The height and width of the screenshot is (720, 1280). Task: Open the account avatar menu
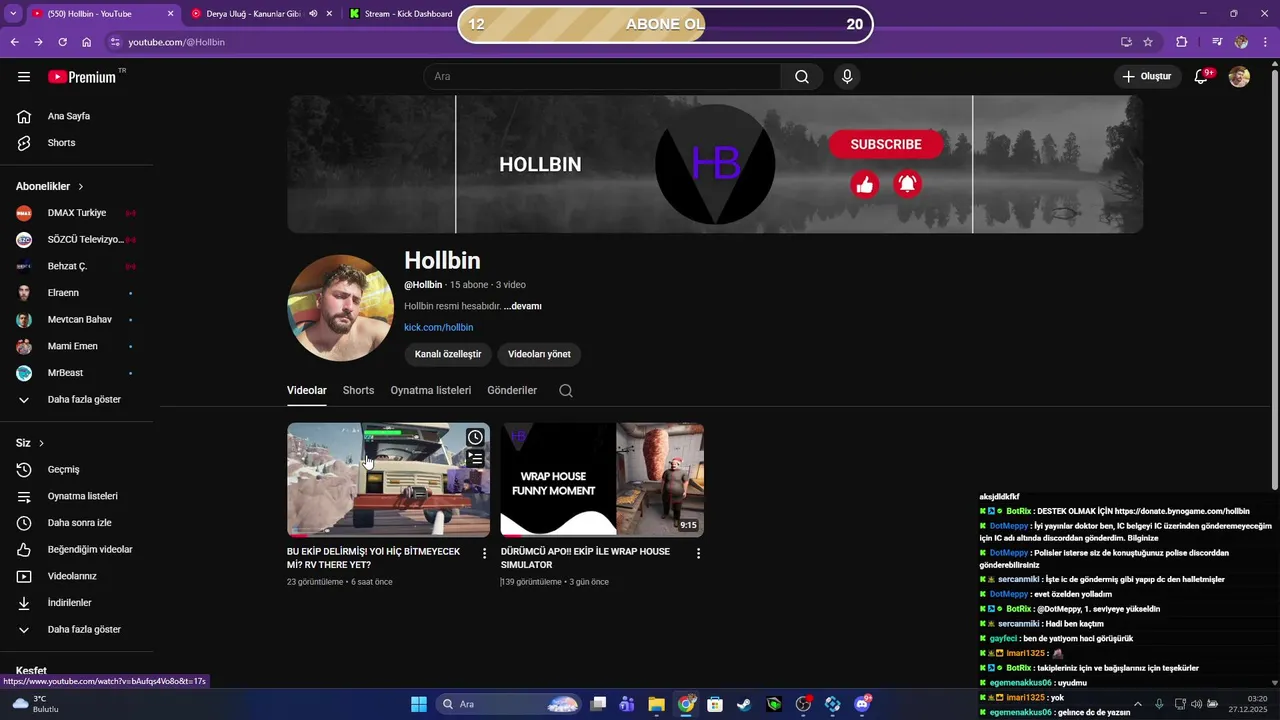point(1239,77)
